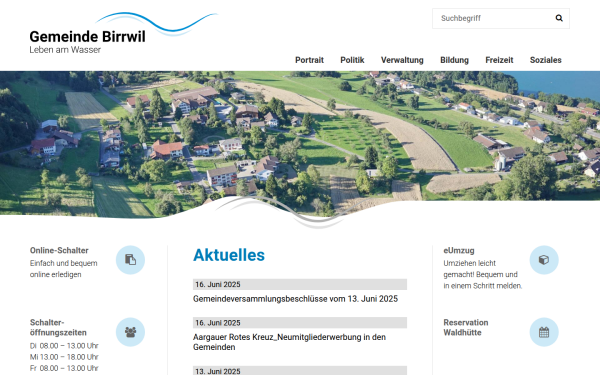
Task: Click the 'Leben am Wasser' tagline
Action: [x=65, y=50]
